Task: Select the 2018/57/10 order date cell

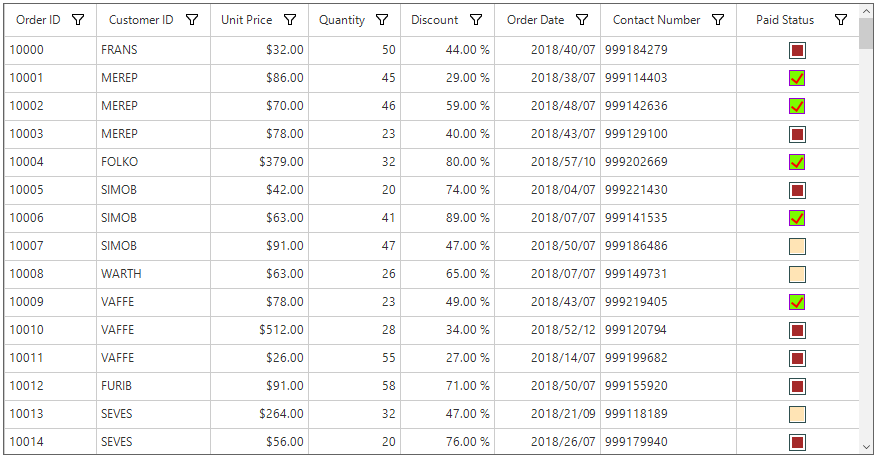Action: (x=548, y=162)
